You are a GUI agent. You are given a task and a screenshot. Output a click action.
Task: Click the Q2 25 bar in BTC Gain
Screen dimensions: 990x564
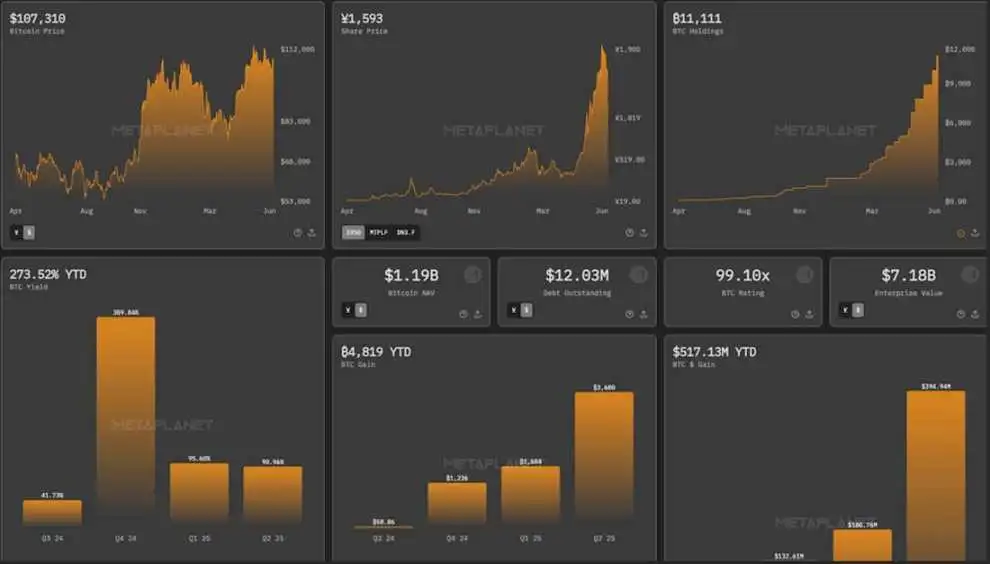pos(604,455)
